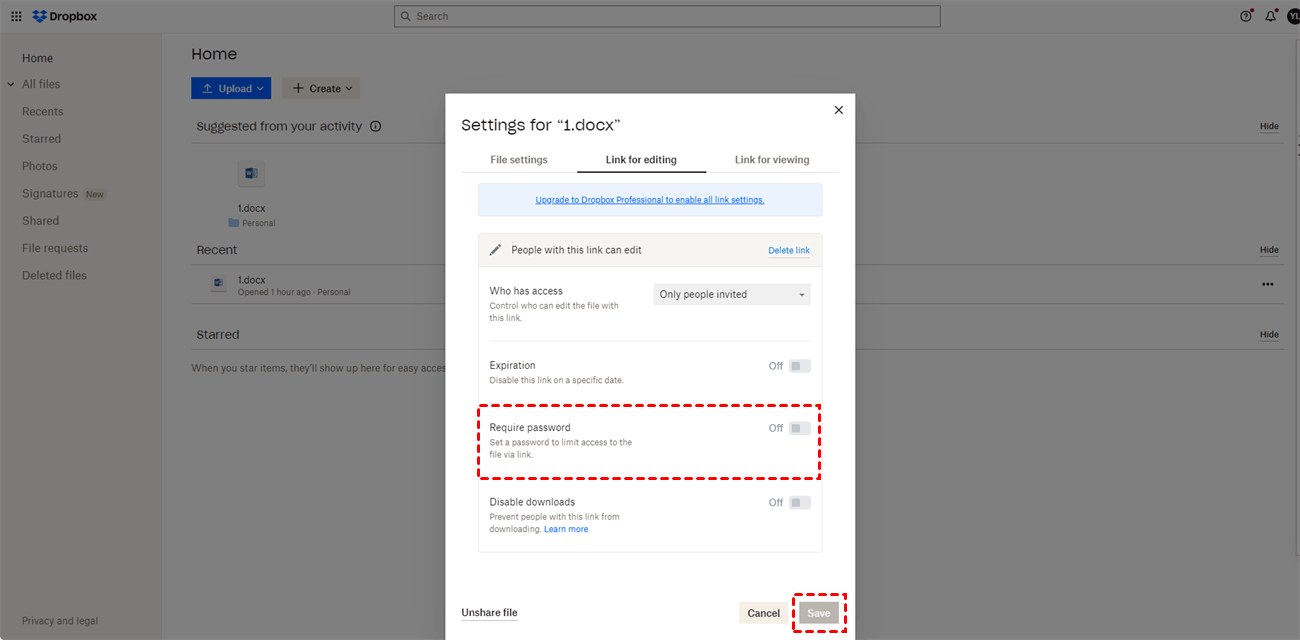Image resolution: width=1300 pixels, height=640 pixels.
Task: Switch to Link for viewing tab
Action: tap(772, 160)
